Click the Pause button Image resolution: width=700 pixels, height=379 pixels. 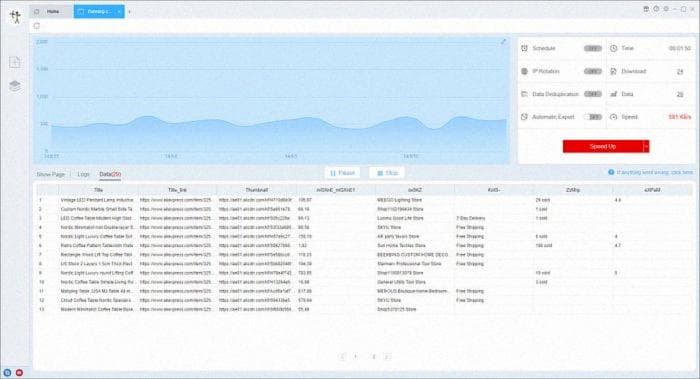[x=342, y=173]
